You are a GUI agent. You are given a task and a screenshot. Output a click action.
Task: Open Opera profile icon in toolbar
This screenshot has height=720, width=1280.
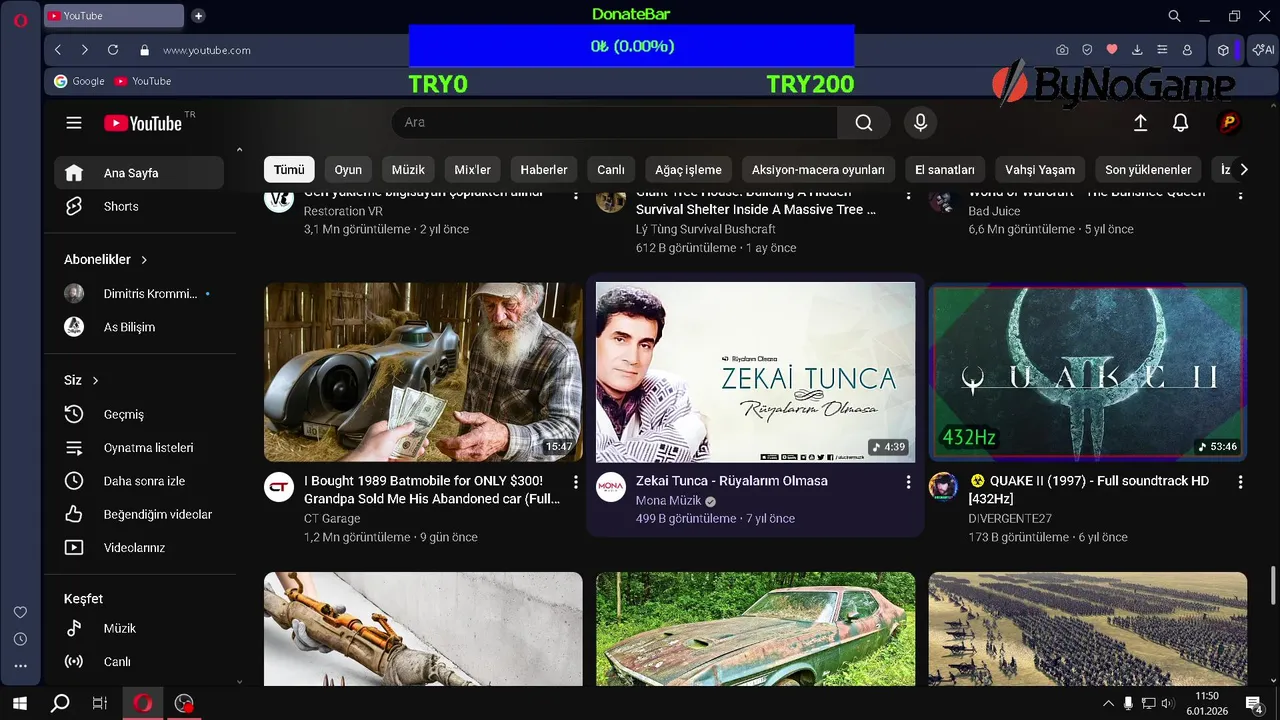click(x=1187, y=50)
